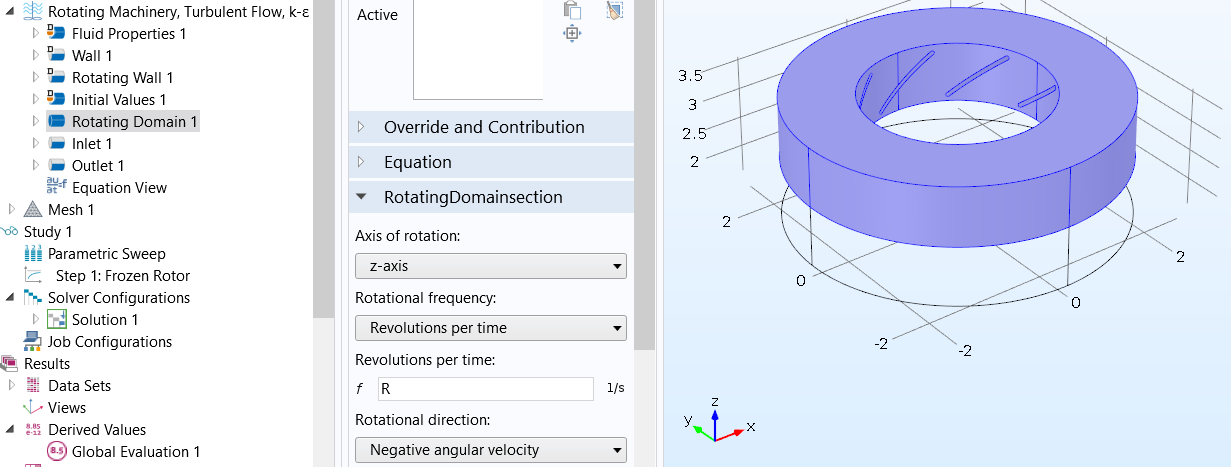1231x467 pixels.
Task: Click the Revolutions per time input field
Action: point(485,389)
